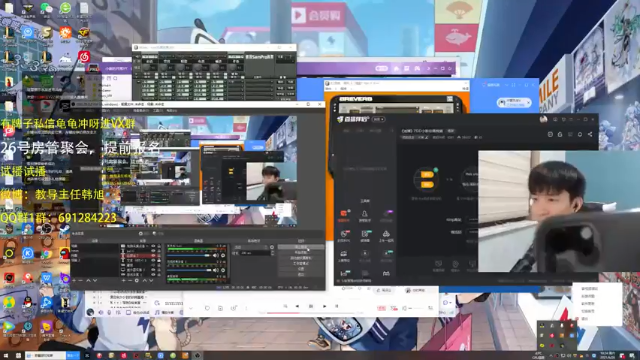
Task: Toggle lock on the first OBS source
Action: [159, 246]
